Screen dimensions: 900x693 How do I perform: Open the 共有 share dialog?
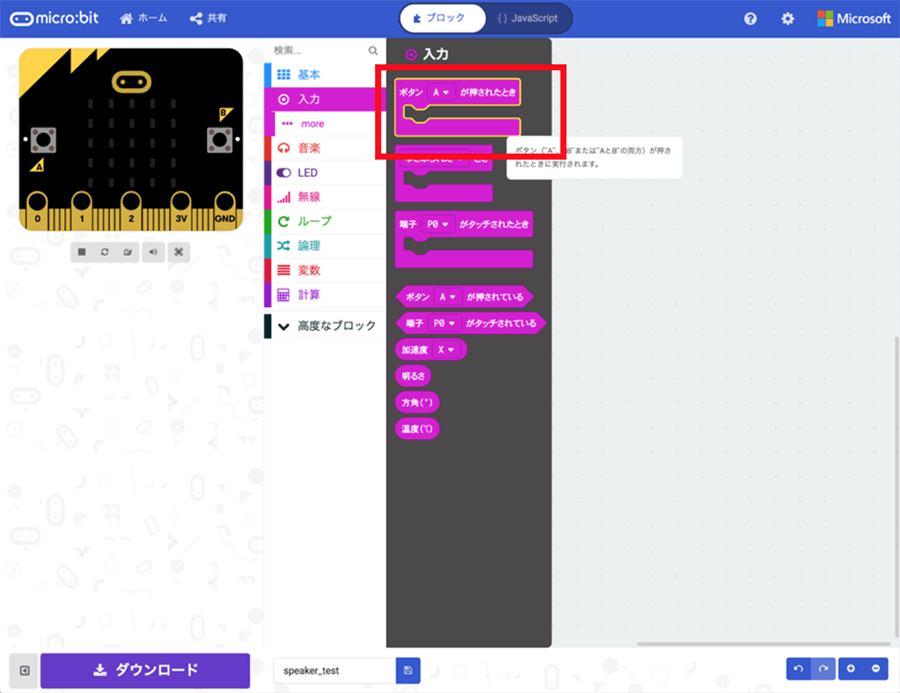point(208,18)
